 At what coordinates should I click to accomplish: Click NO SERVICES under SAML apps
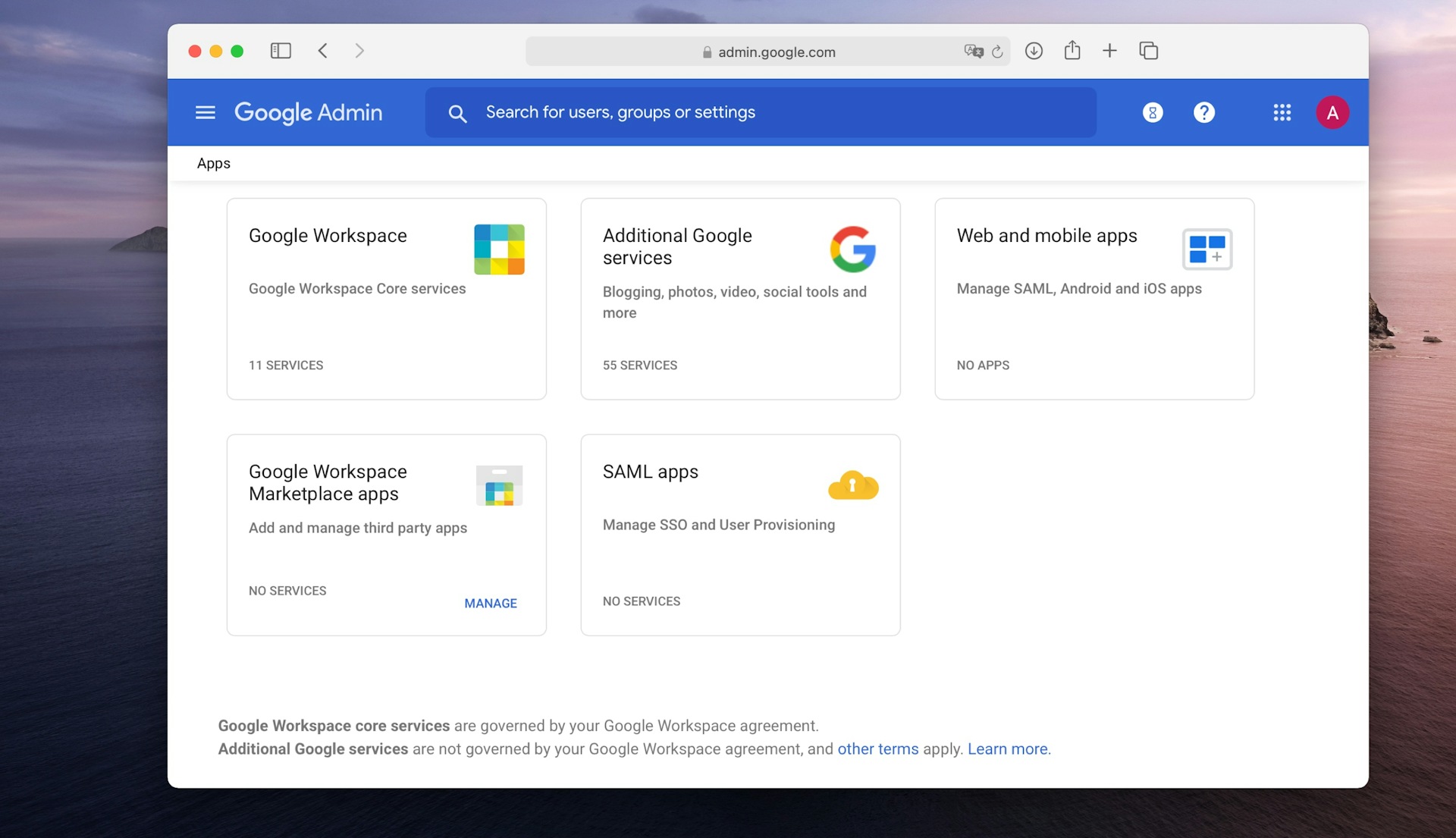point(642,601)
